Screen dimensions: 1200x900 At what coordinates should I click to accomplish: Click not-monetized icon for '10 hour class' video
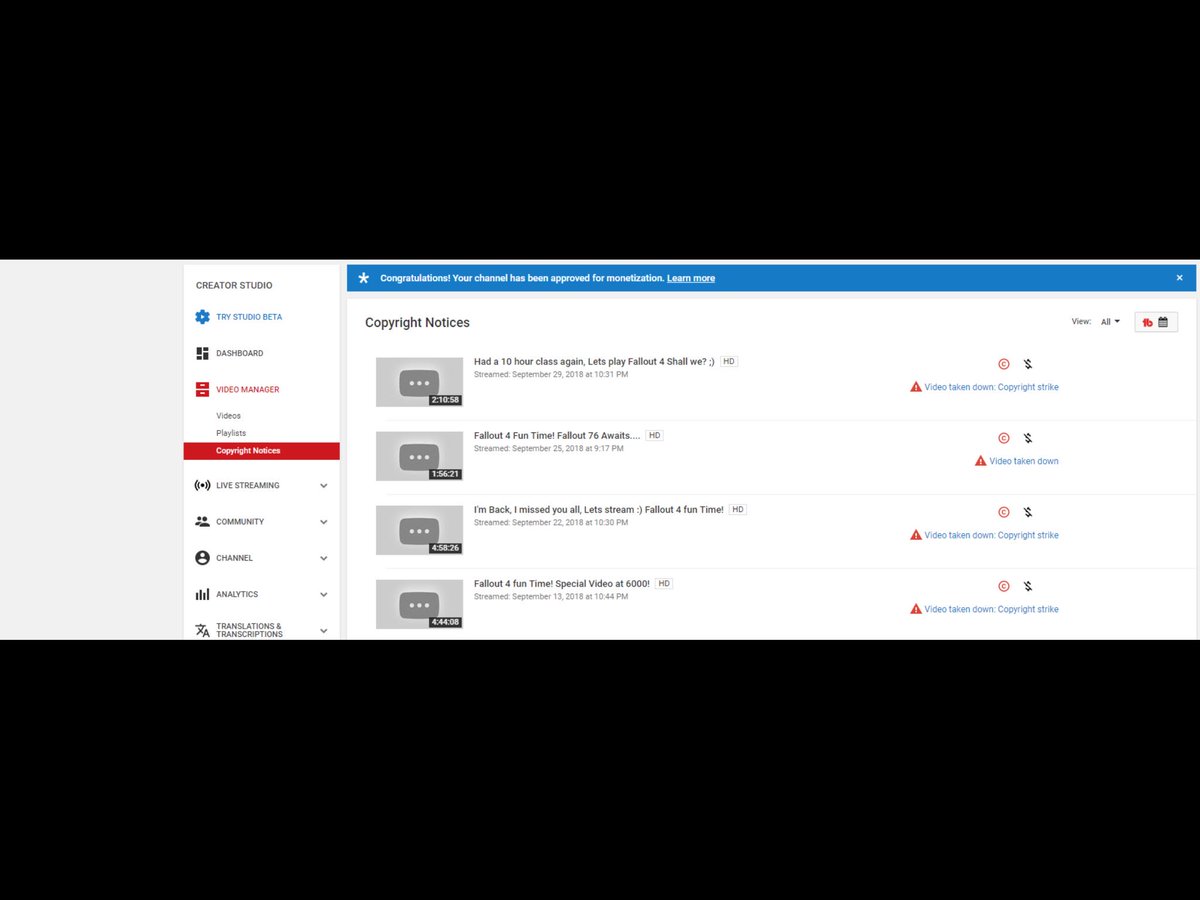(1028, 364)
